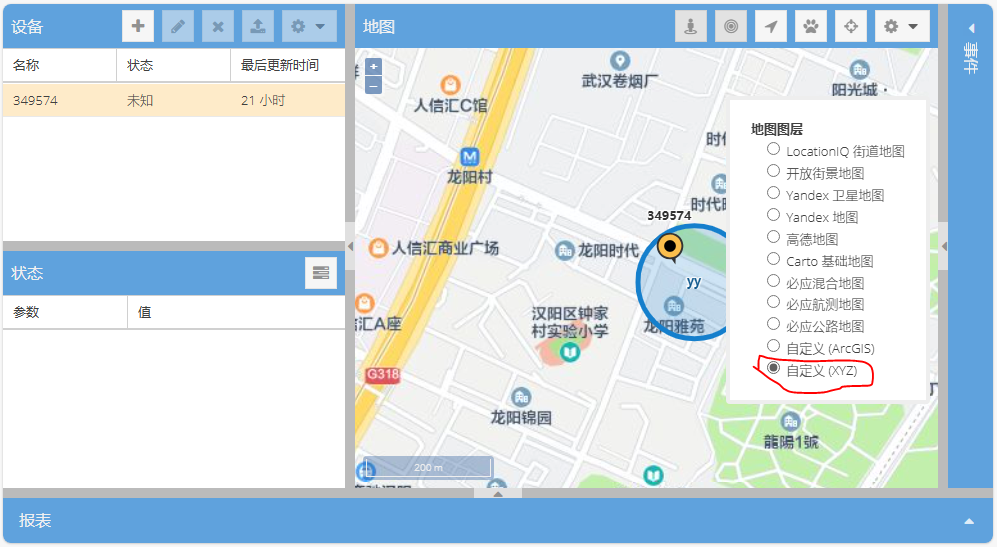997x547 pixels.
Task: Click the 武汉卷烟厂 location pin
Action: pos(620,62)
